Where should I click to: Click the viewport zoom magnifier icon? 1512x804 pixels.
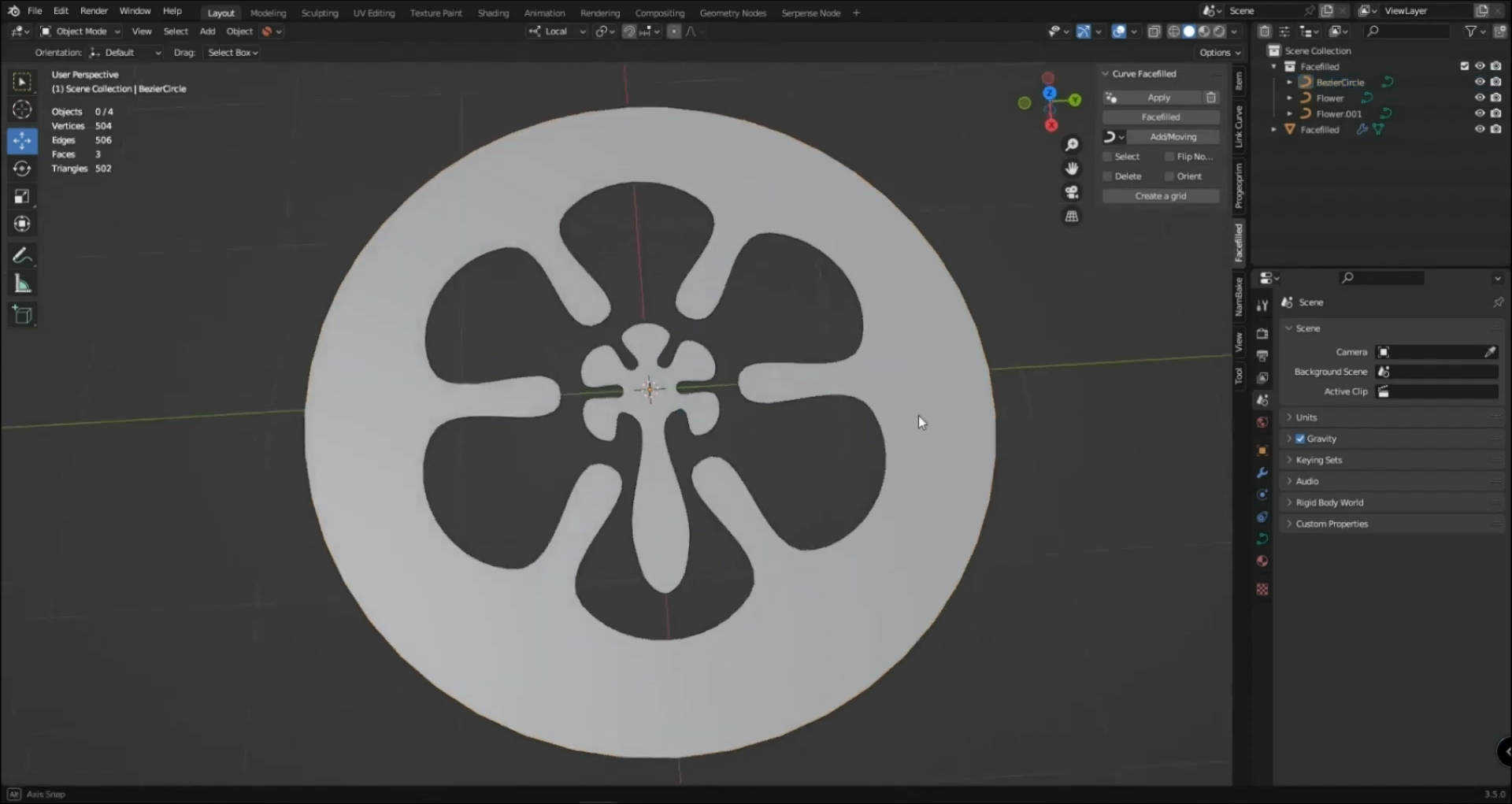[x=1073, y=144]
